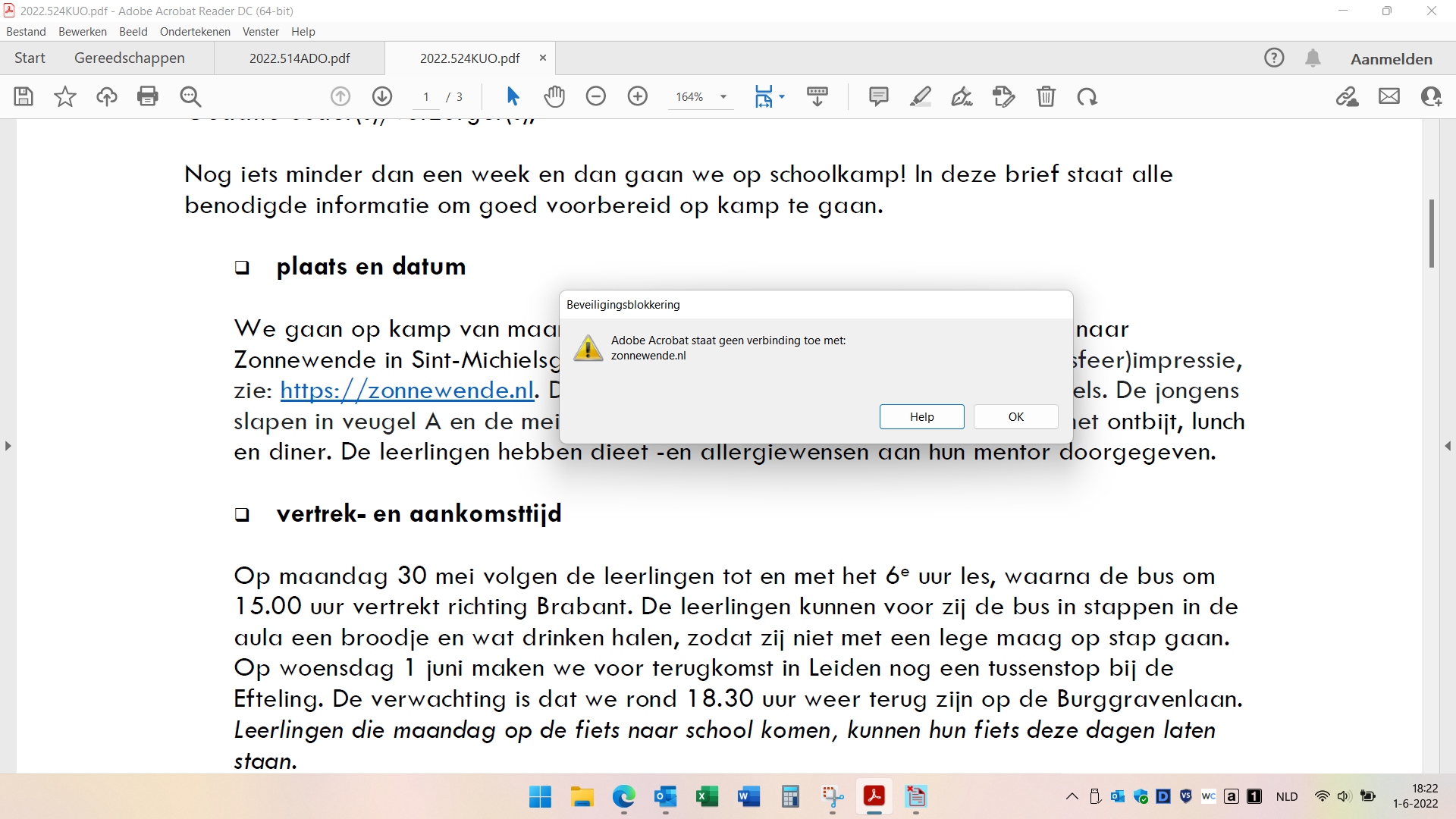The height and width of the screenshot is (819, 1456).
Task: Click the Save file icon
Action: 24,96
